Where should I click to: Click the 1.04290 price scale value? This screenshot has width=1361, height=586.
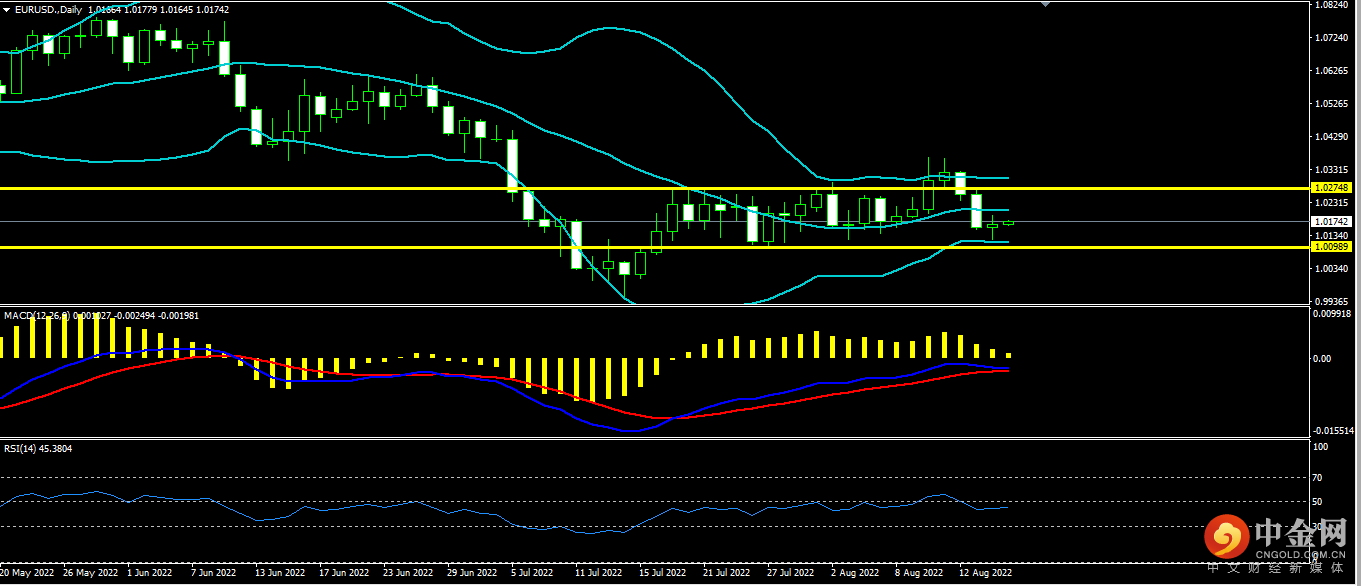[1333, 136]
